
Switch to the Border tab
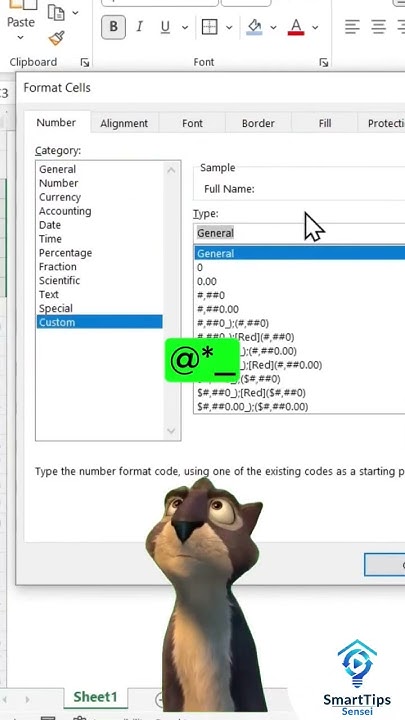(x=258, y=124)
